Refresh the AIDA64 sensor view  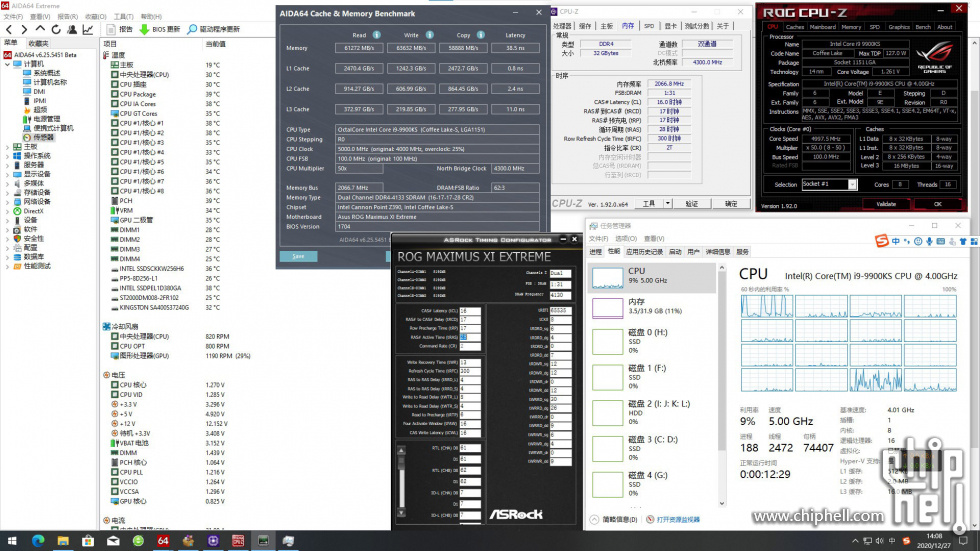56,29
